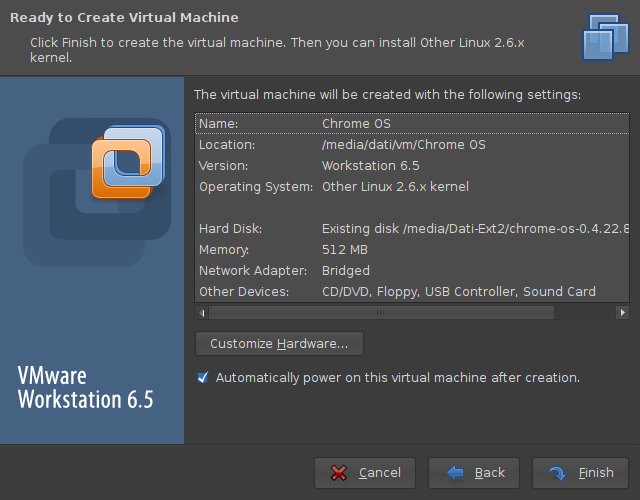This screenshot has width=640, height=500.
Task: Uncheck automatically power on after creation
Action: tap(203, 378)
